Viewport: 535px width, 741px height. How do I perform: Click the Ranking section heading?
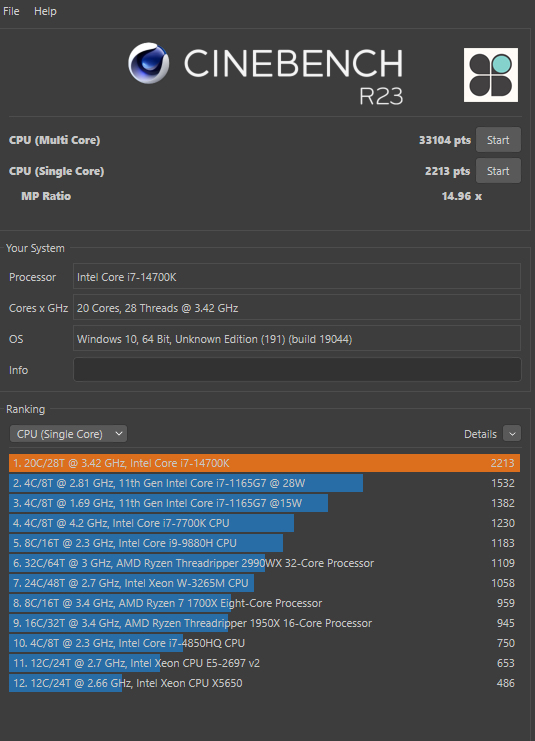click(26, 409)
